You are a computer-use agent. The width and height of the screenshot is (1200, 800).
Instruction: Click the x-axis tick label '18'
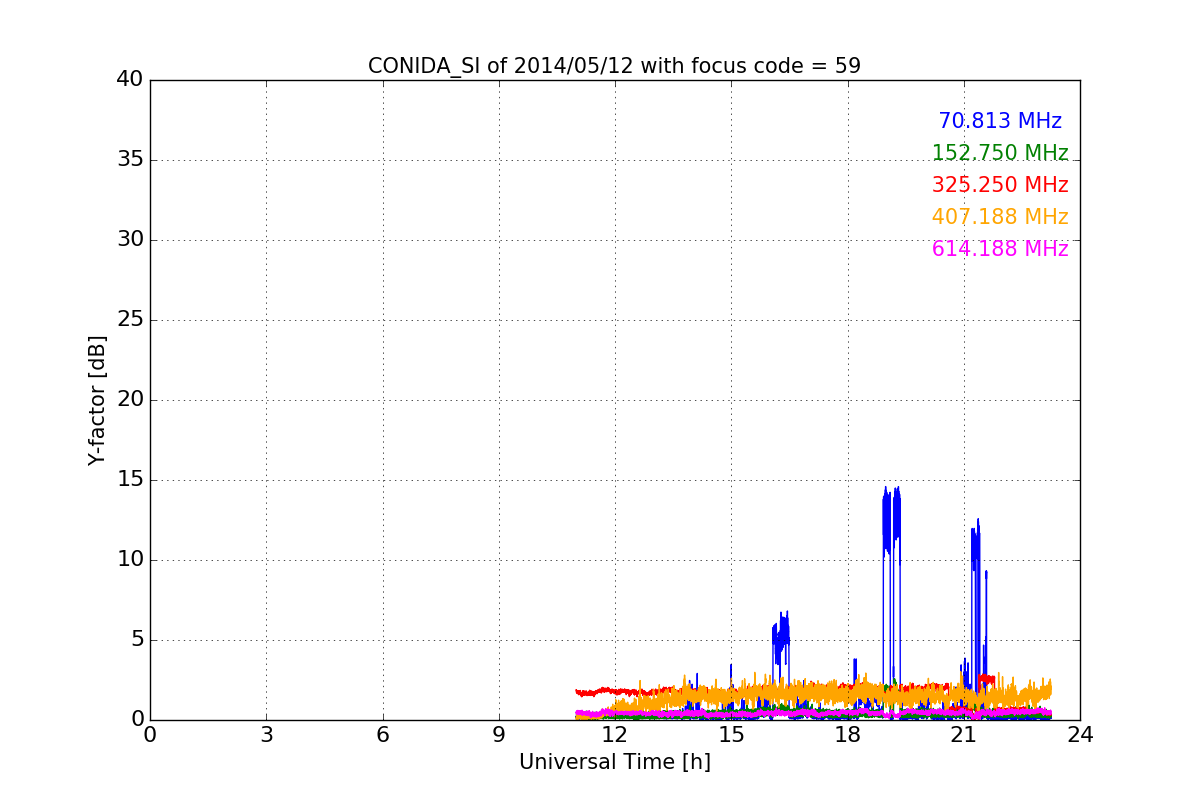[x=848, y=735]
